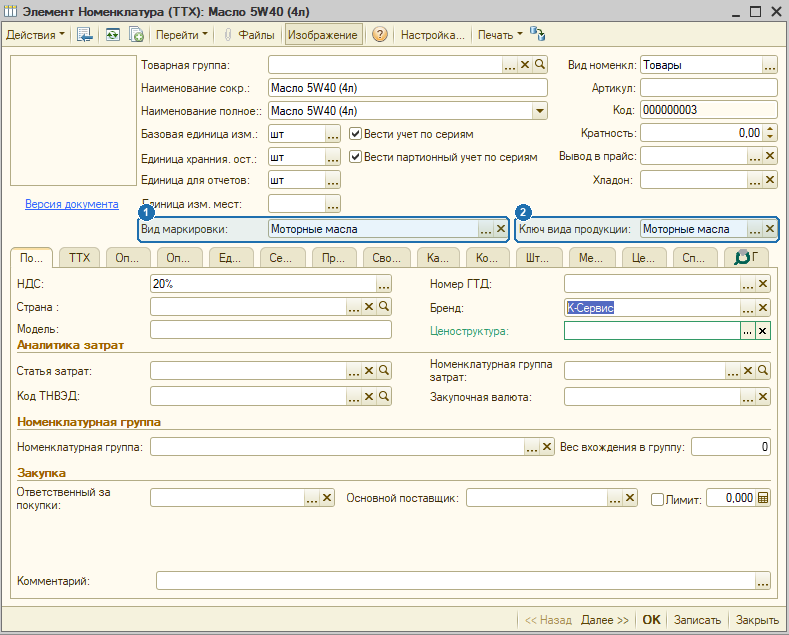Clear the Номер ГТД field

coord(763,284)
